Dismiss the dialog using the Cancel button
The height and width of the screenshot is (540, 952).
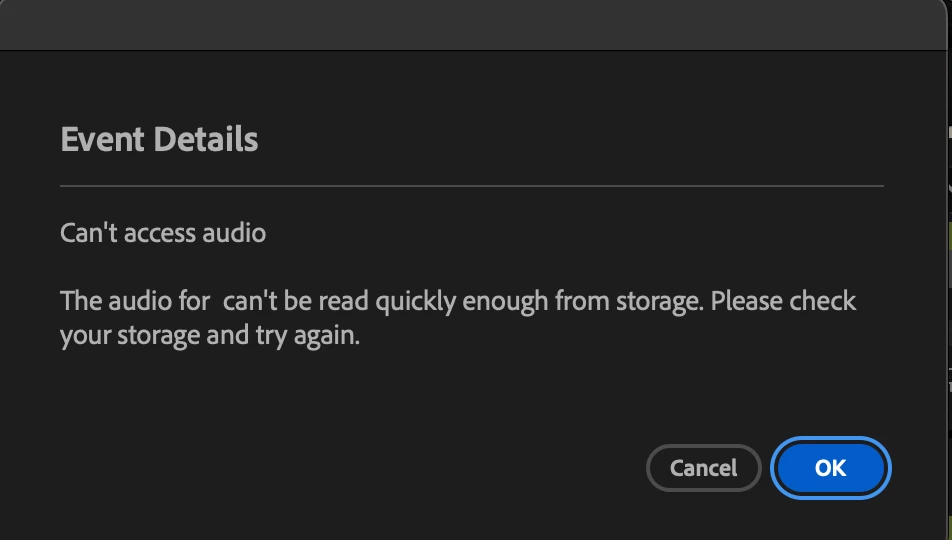[x=704, y=468]
